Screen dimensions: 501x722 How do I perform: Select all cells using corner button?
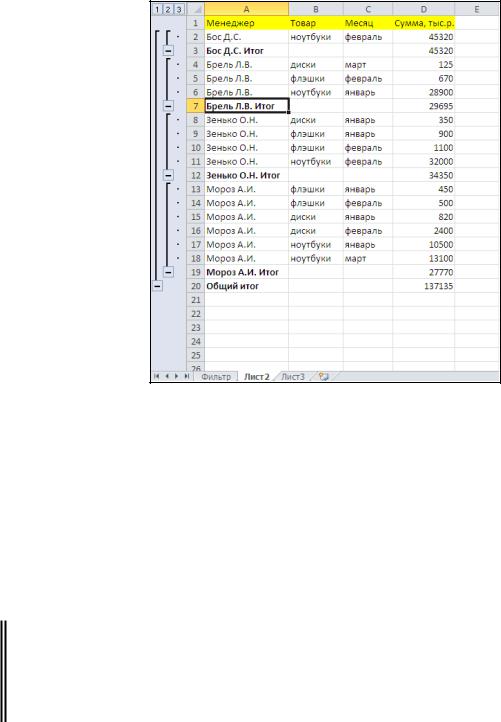click(x=195, y=9)
